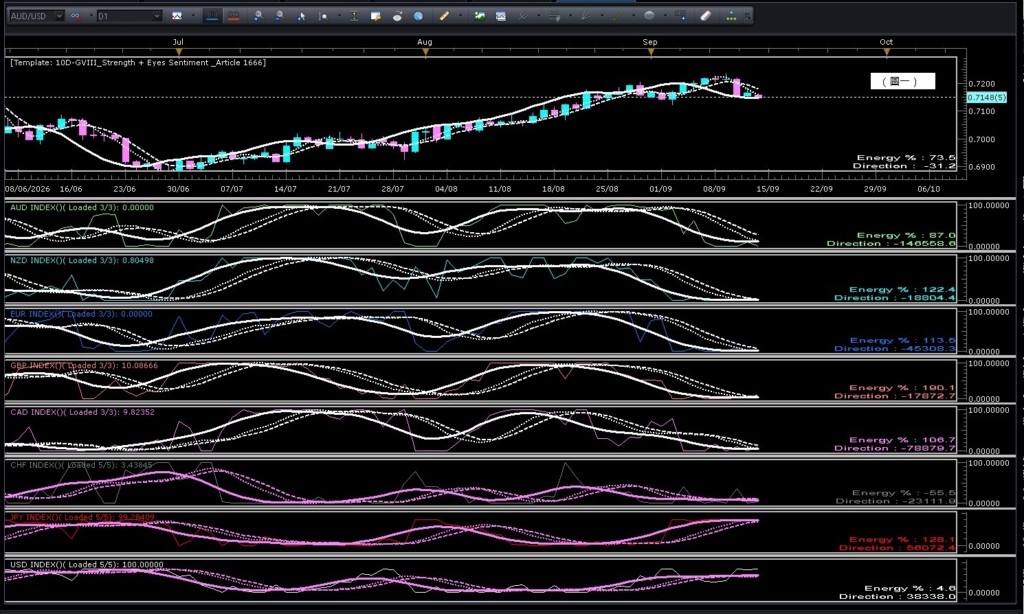Click the white label box on chart
The image size is (1024, 614).
click(903, 81)
